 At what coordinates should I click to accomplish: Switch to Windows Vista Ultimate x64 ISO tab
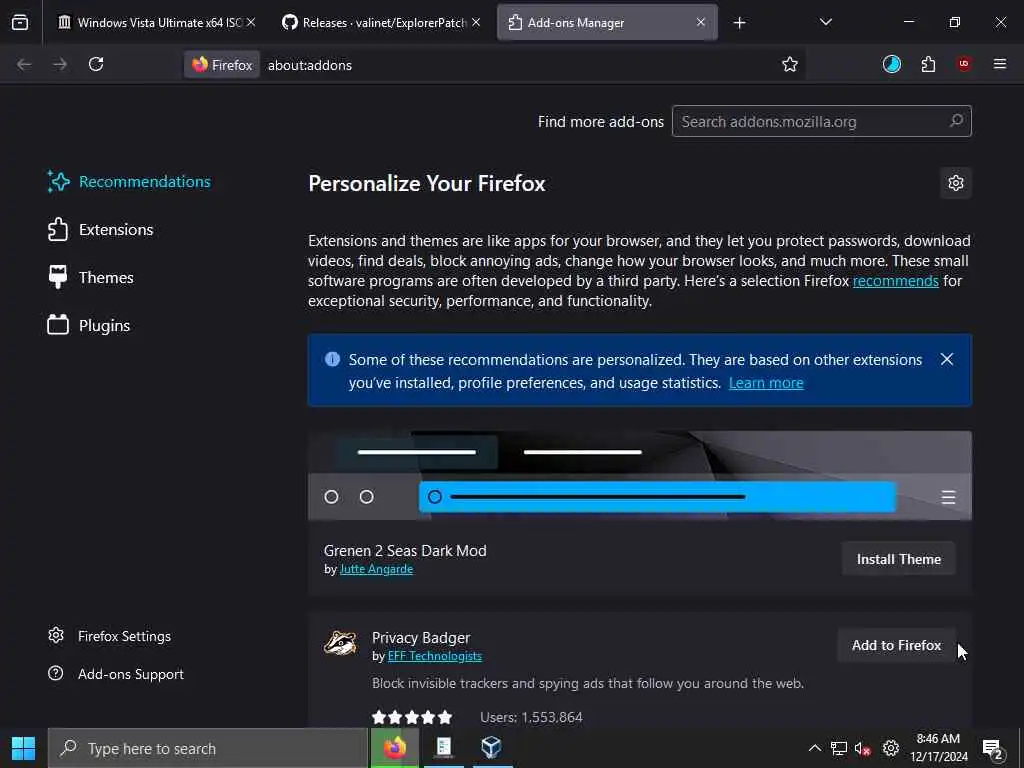click(157, 22)
